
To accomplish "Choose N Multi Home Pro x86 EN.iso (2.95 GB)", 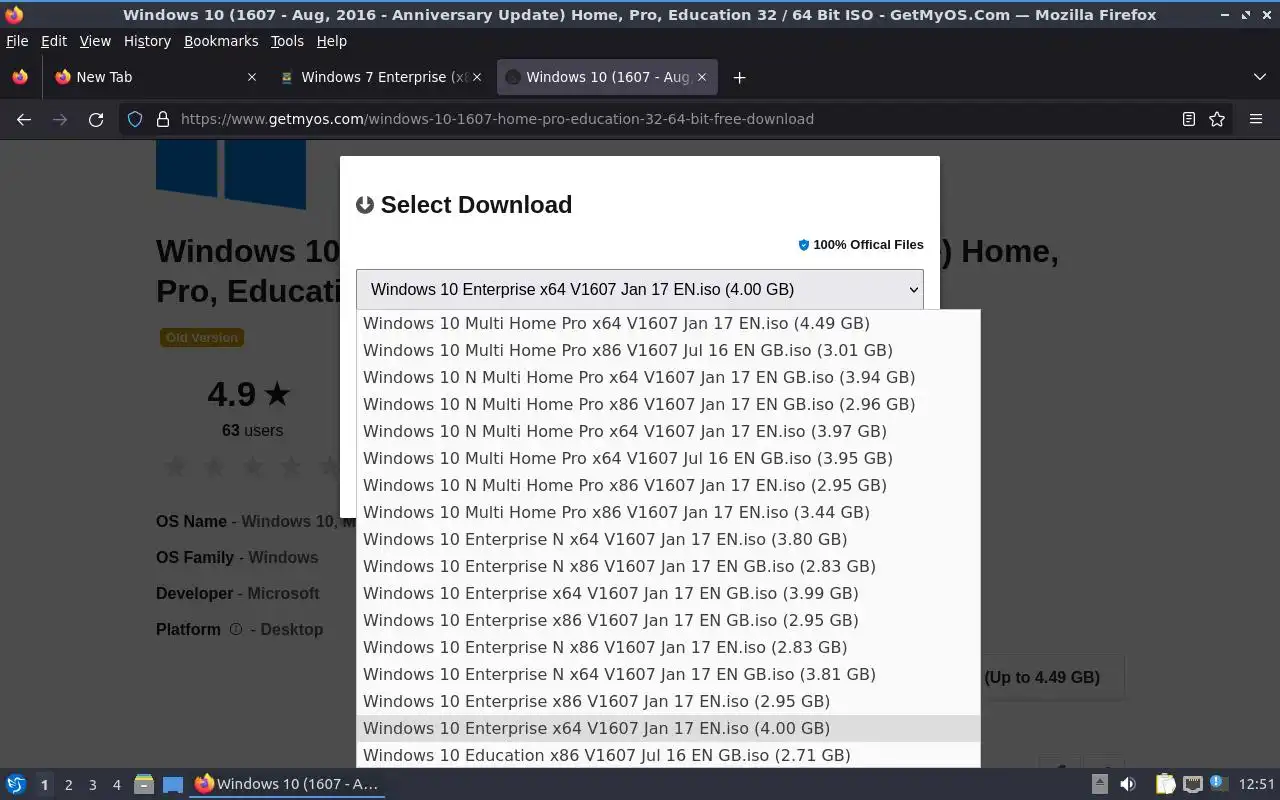I will pyautogui.click(x=668, y=485).
